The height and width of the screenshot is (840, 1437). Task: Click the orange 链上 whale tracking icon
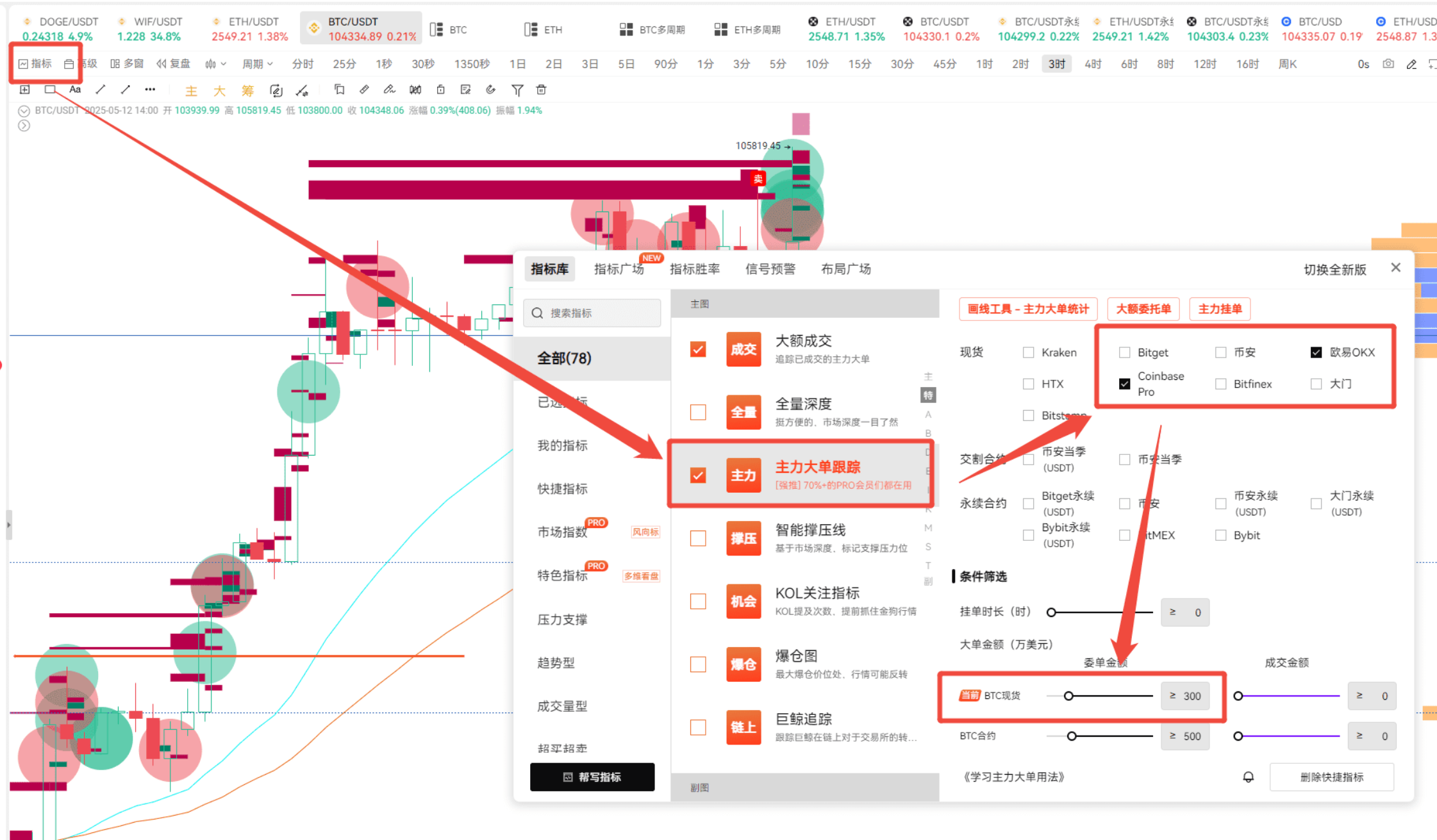(743, 727)
